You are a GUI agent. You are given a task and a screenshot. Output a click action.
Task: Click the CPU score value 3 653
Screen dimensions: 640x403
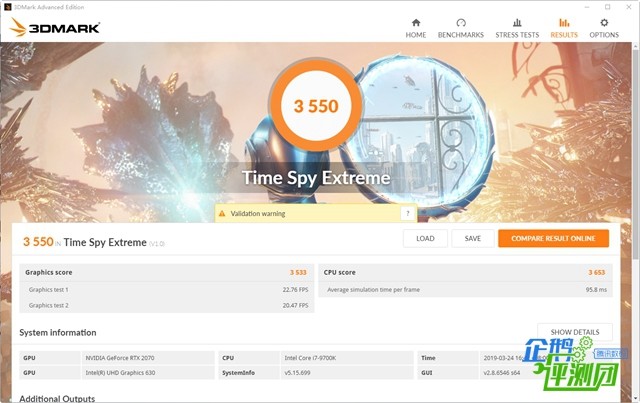pos(597,272)
